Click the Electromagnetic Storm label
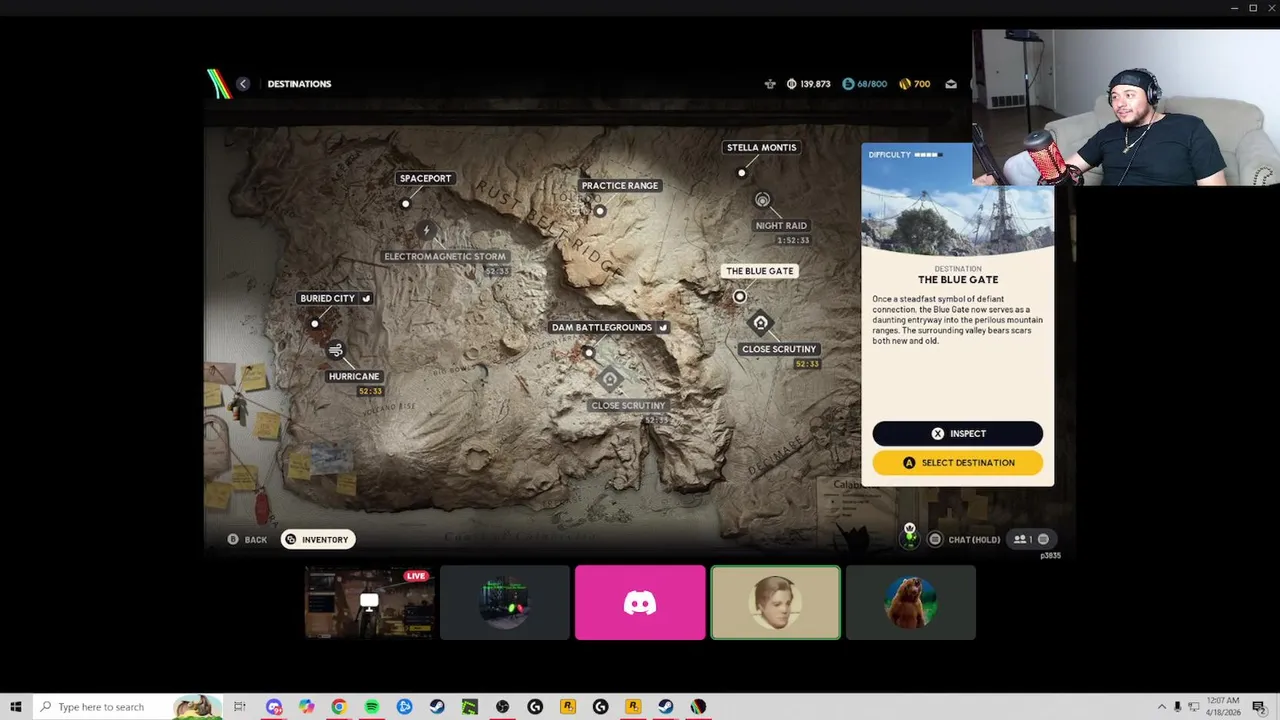This screenshot has height=720, width=1280. (445, 256)
